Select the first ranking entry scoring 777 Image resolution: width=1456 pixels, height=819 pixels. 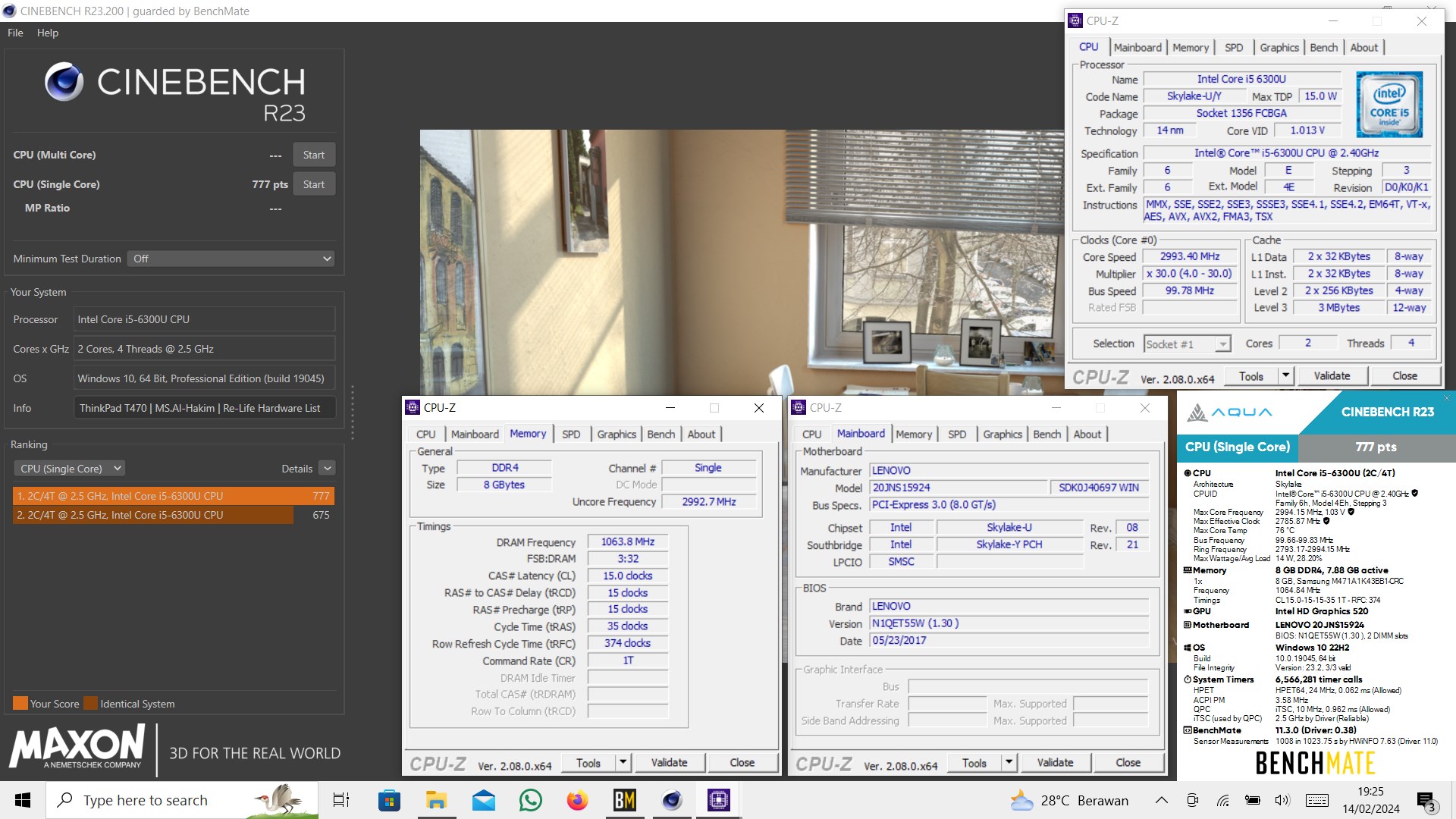coord(174,496)
